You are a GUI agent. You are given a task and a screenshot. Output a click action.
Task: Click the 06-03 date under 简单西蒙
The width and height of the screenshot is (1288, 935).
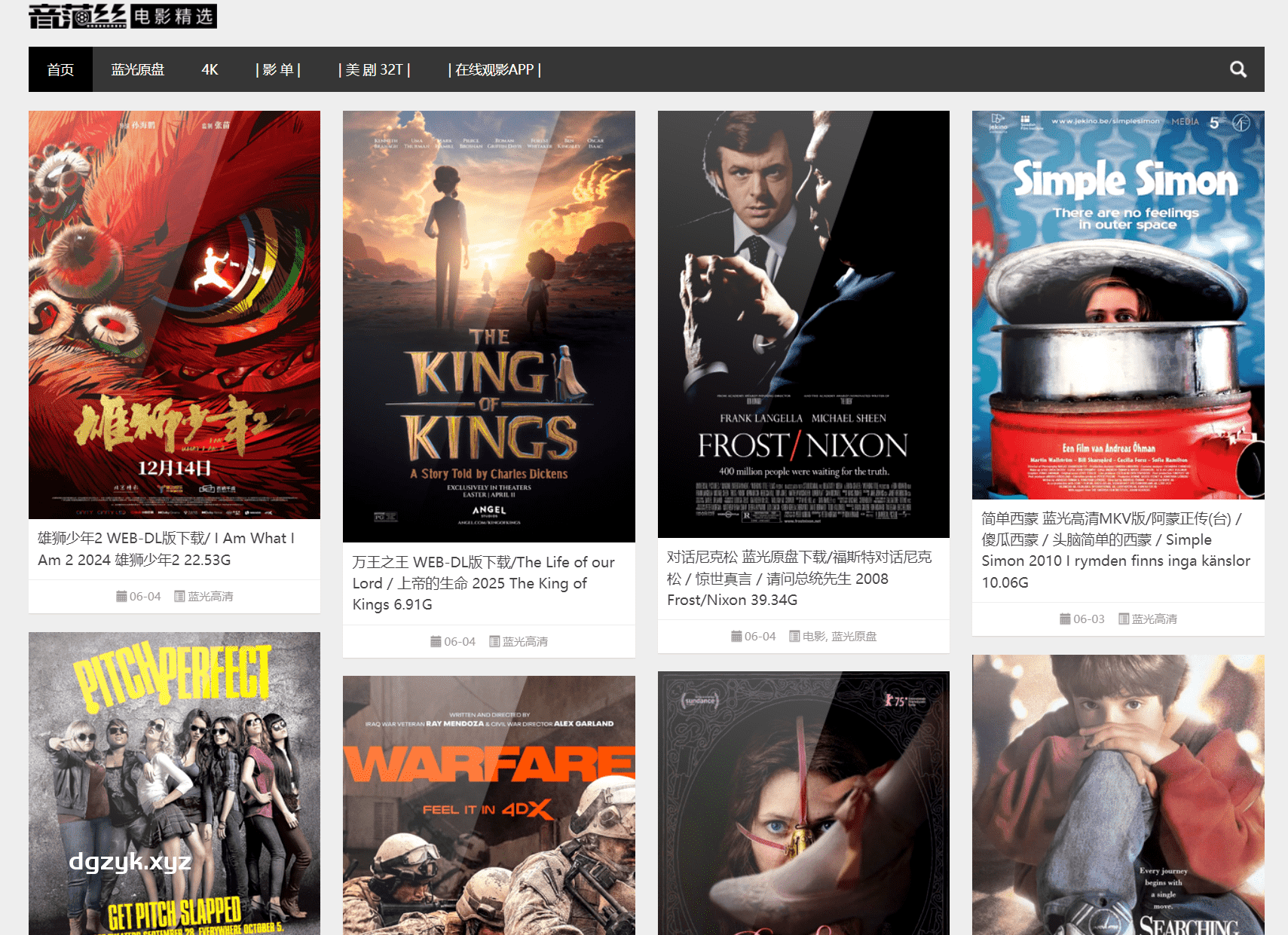pos(1089,619)
